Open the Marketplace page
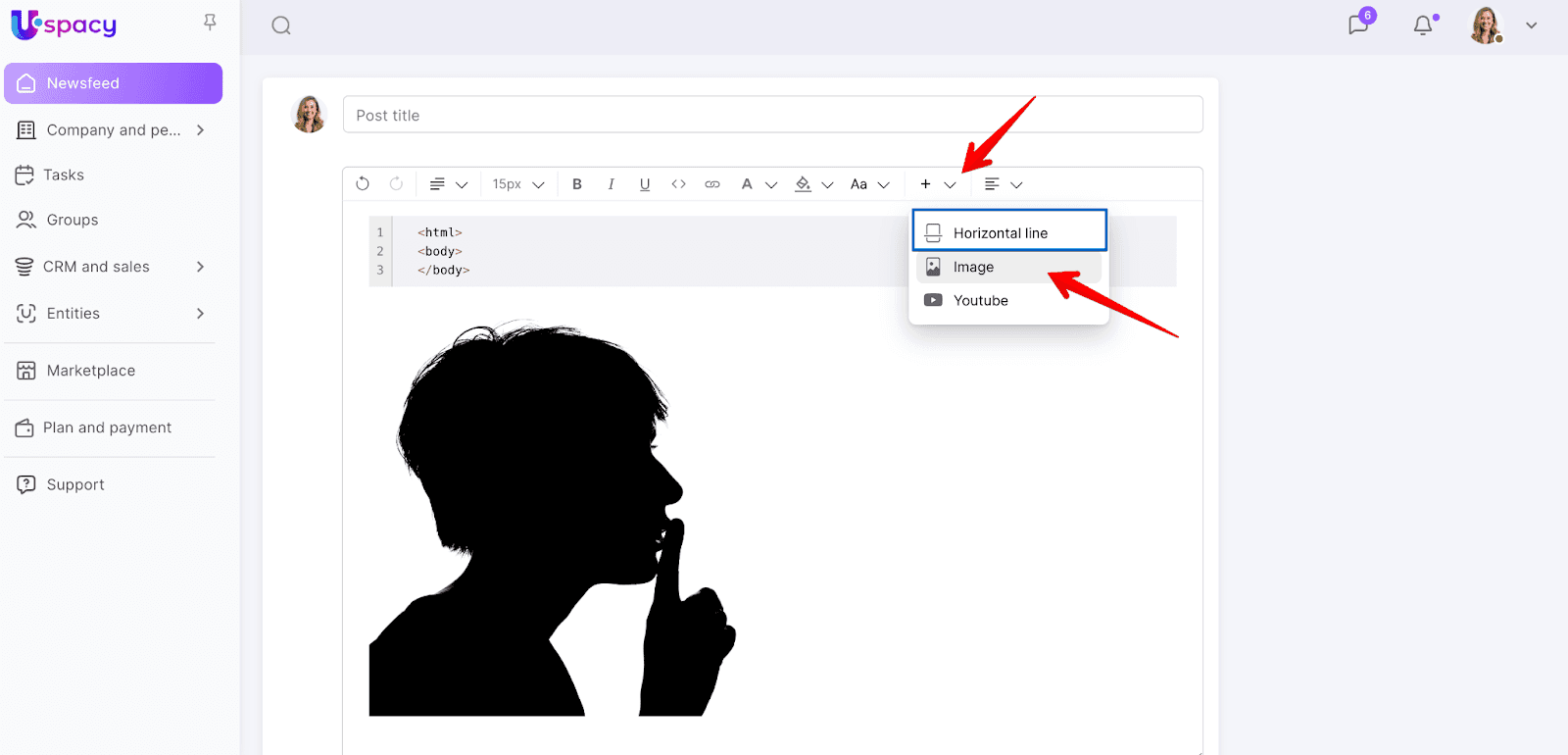This screenshot has height=755, width=1568. click(x=90, y=371)
